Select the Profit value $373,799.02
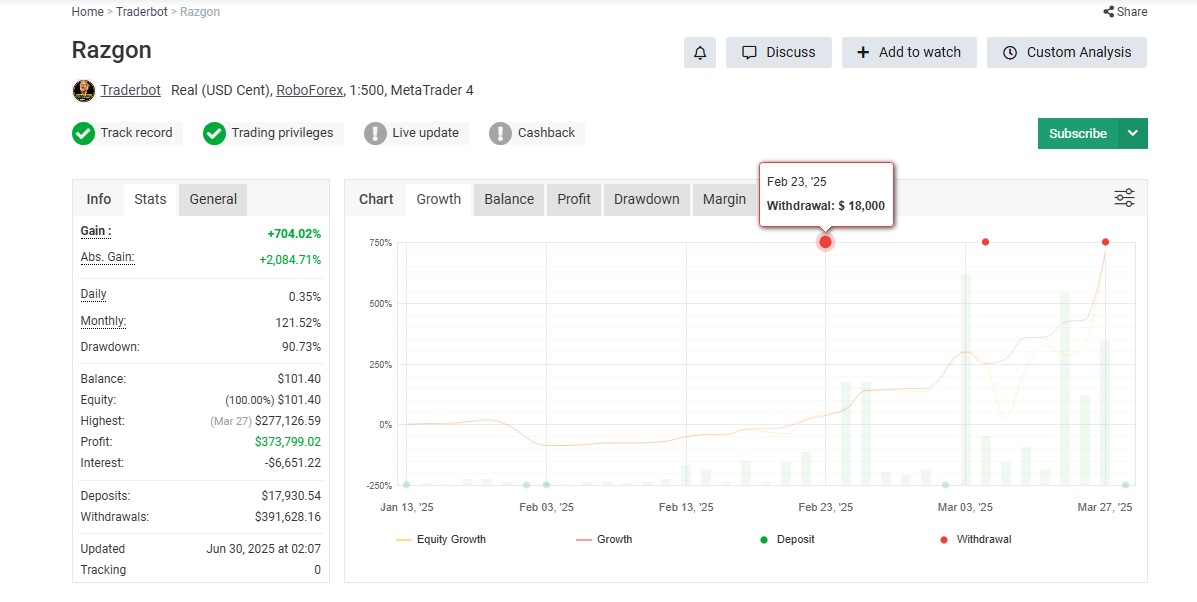The image size is (1197, 602). click(288, 442)
